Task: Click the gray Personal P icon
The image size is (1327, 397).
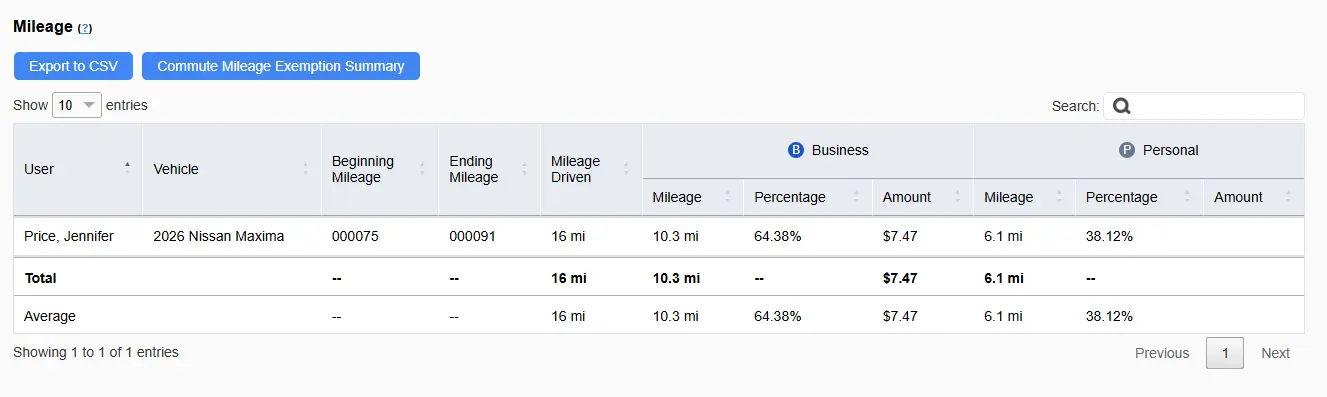Action: point(1127,150)
